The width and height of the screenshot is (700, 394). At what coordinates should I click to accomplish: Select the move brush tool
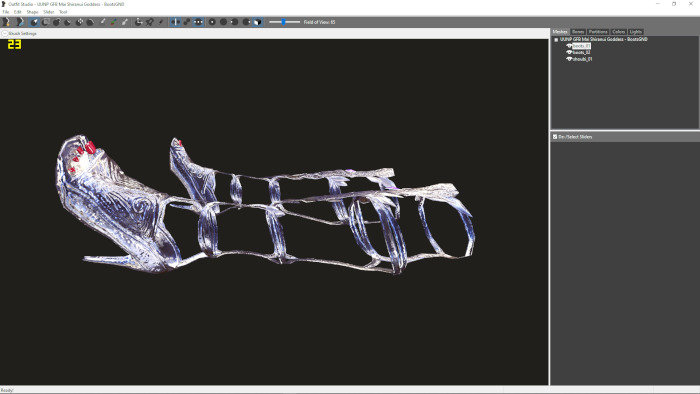pos(79,22)
